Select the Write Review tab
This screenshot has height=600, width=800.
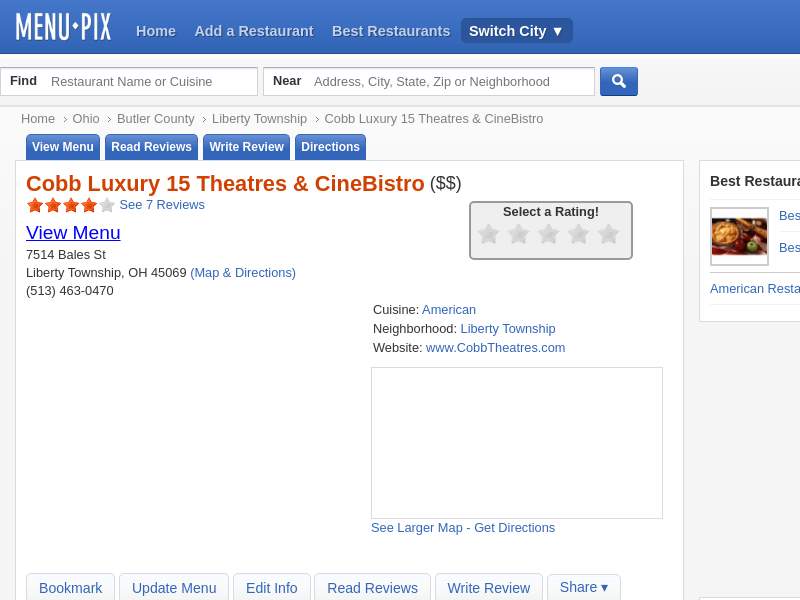tap(246, 147)
